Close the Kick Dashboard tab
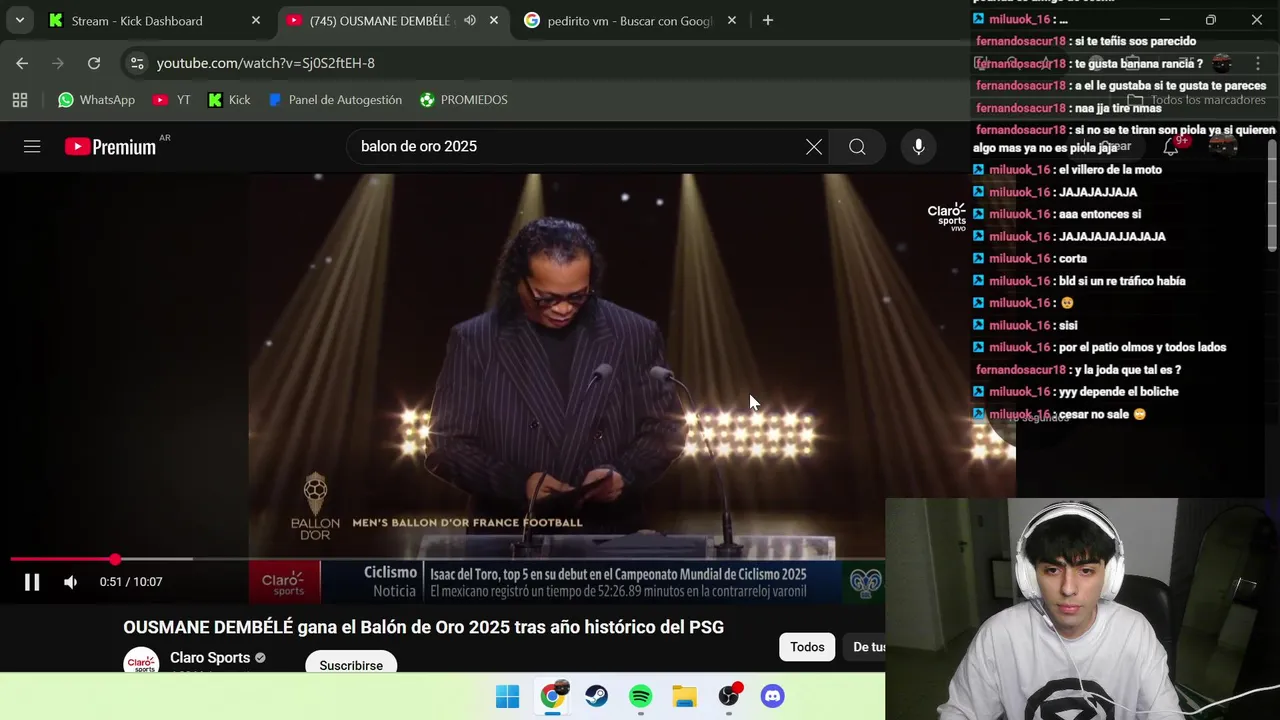 coord(256,20)
